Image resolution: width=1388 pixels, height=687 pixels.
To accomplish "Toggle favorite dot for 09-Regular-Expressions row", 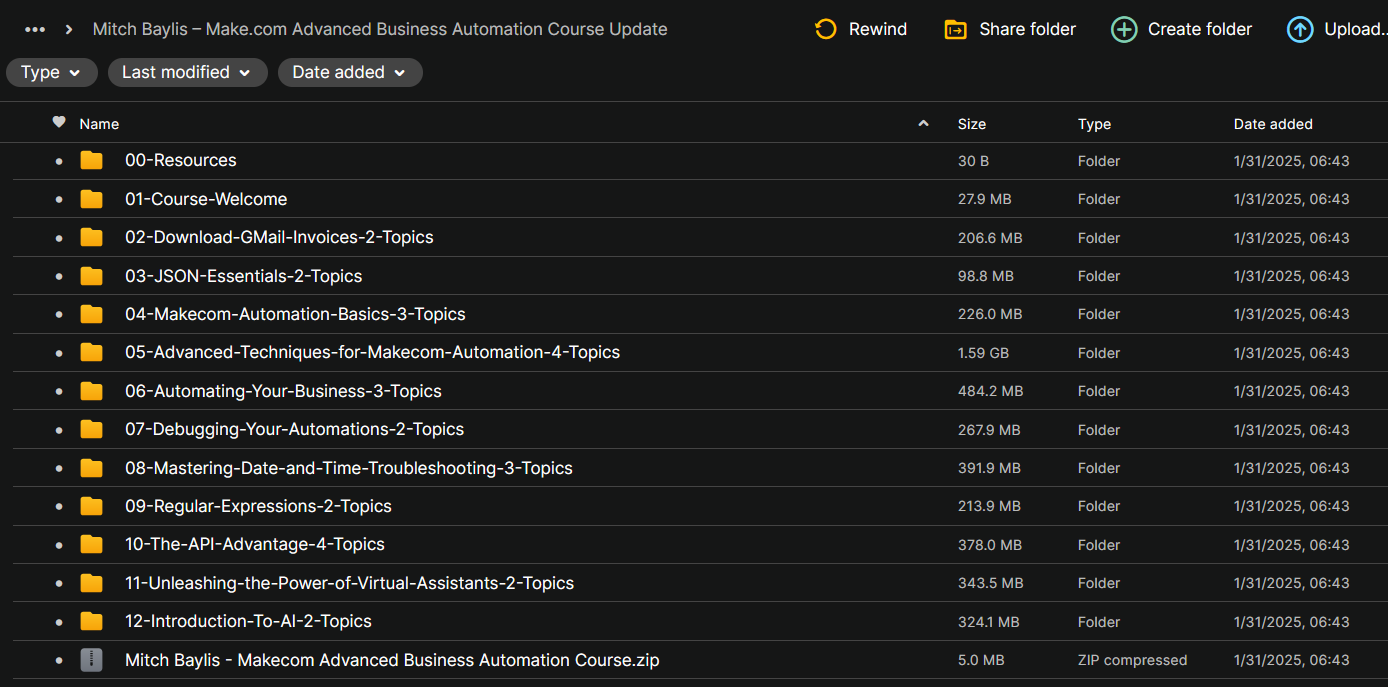I will 59,507.
